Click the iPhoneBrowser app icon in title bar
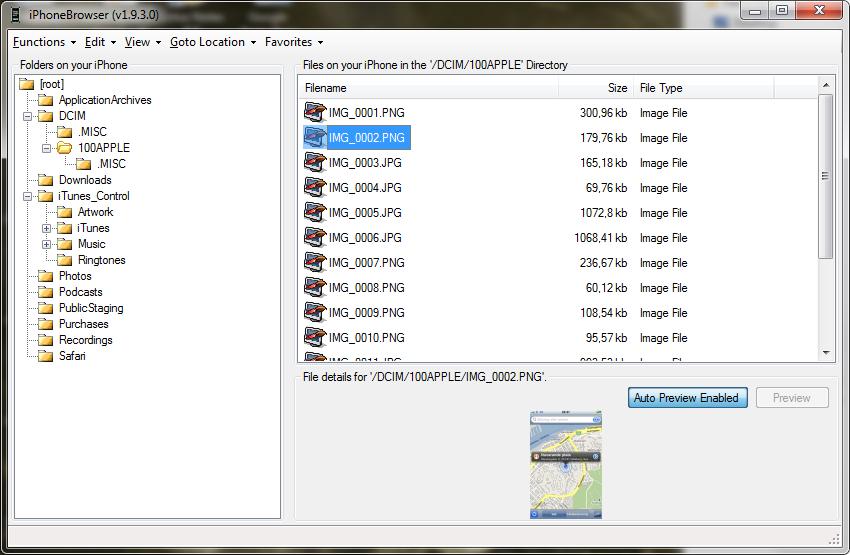This screenshot has width=850, height=555. point(15,13)
